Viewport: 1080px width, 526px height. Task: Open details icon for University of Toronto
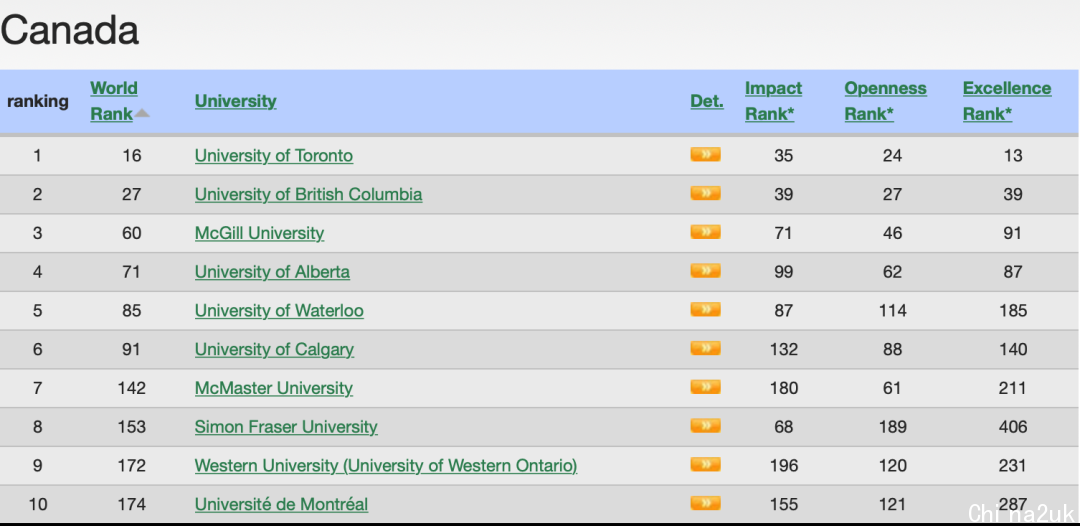tap(705, 155)
